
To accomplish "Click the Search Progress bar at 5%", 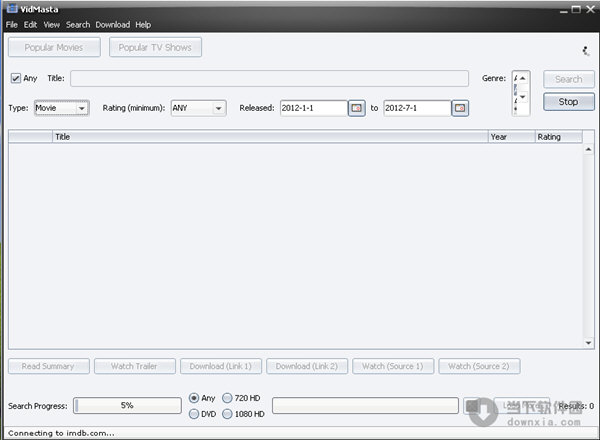I will click(127, 406).
